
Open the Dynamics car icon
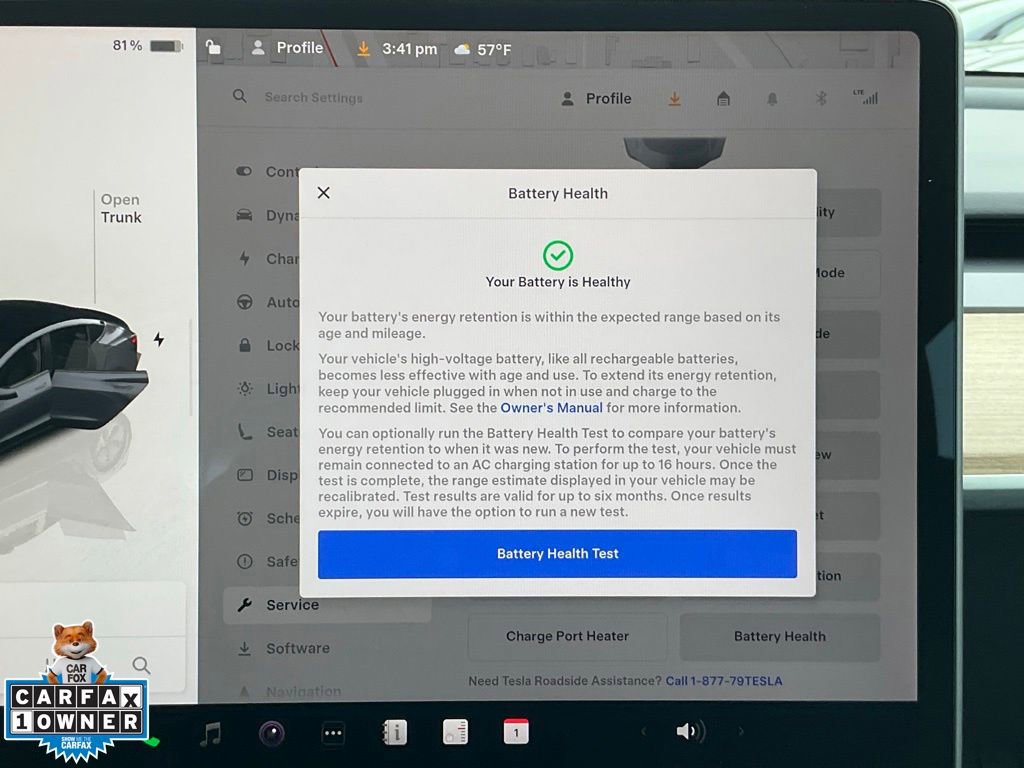[244, 215]
